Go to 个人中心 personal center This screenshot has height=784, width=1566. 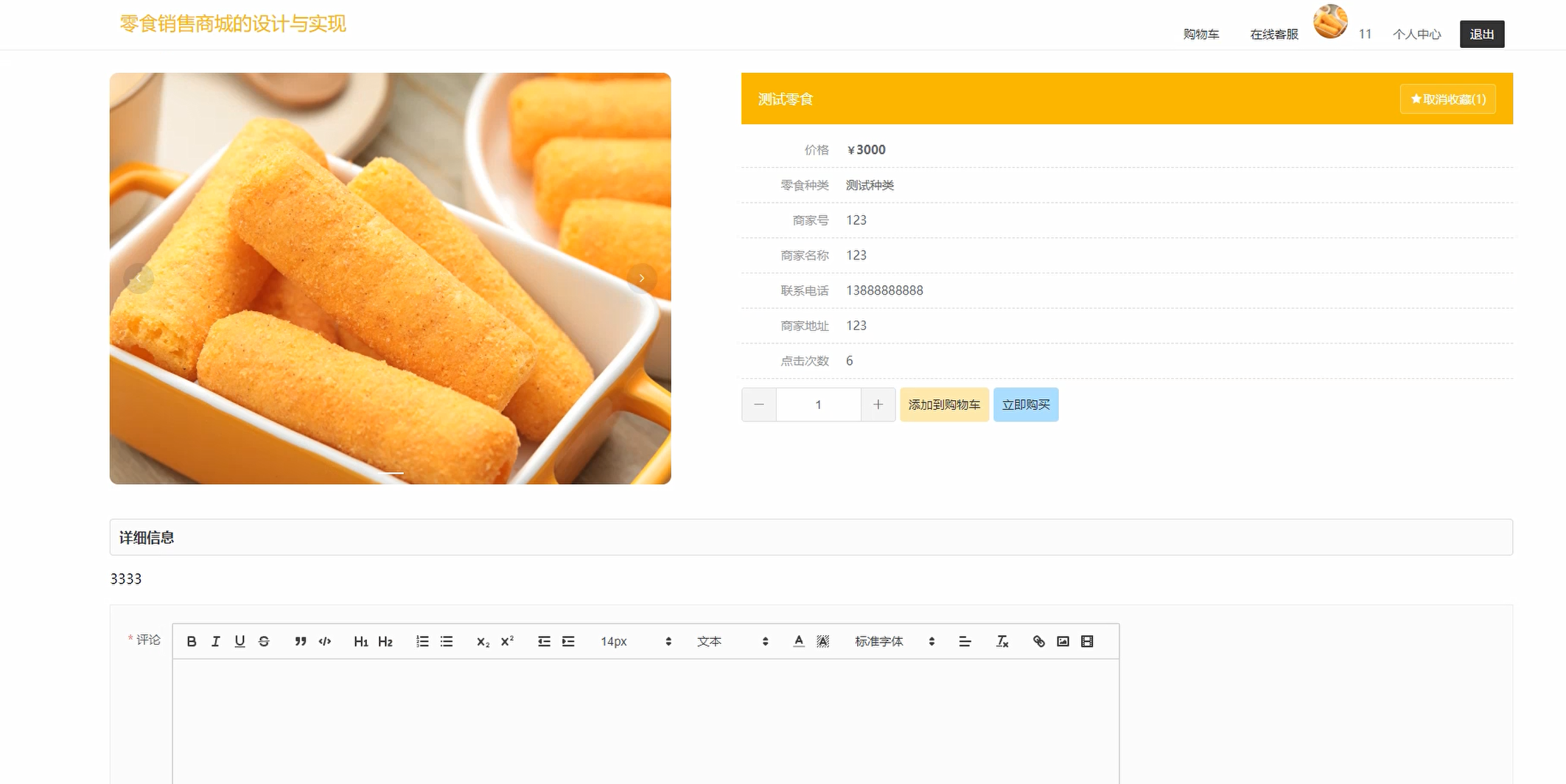pyautogui.click(x=1416, y=35)
